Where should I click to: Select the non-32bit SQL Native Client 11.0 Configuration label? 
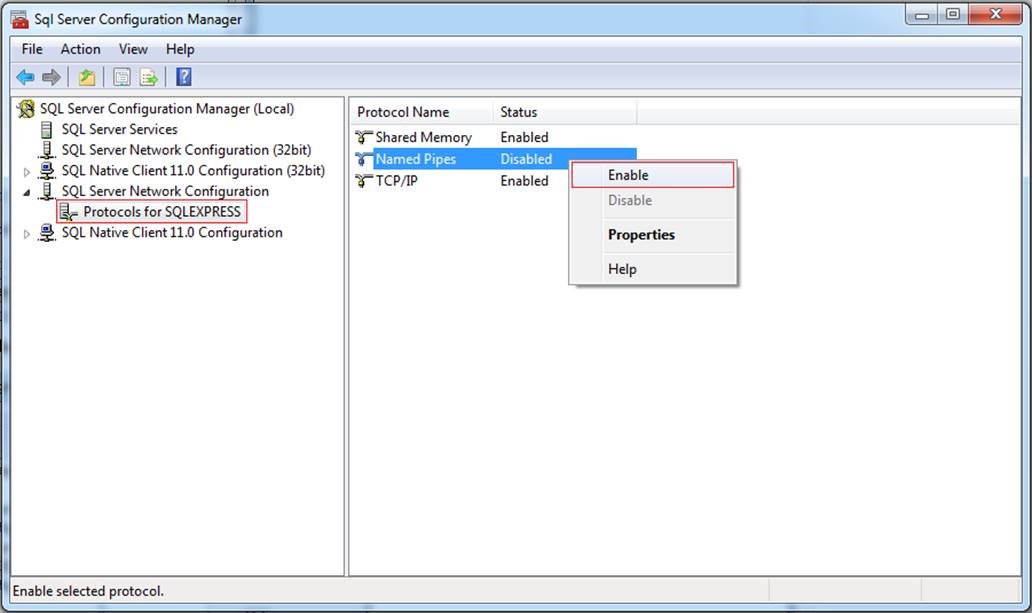click(172, 232)
